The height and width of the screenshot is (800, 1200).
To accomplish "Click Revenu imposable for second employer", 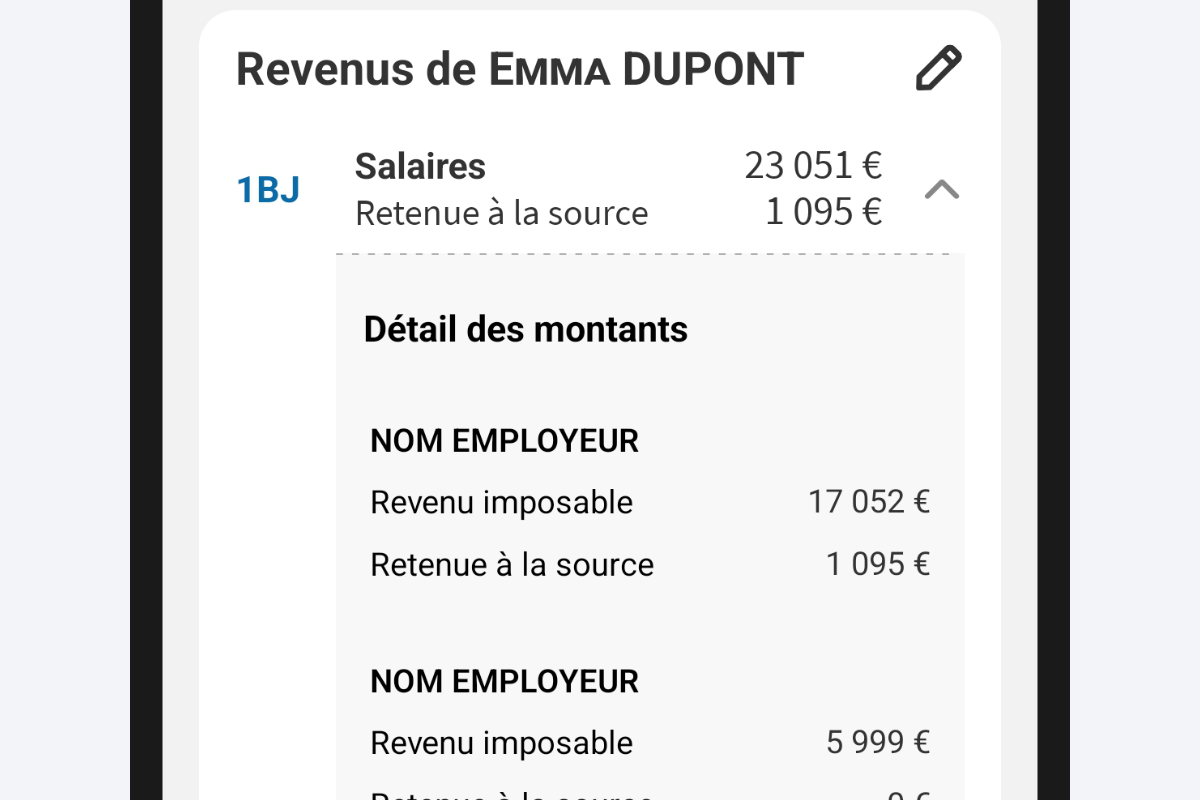I will click(501, 743).
